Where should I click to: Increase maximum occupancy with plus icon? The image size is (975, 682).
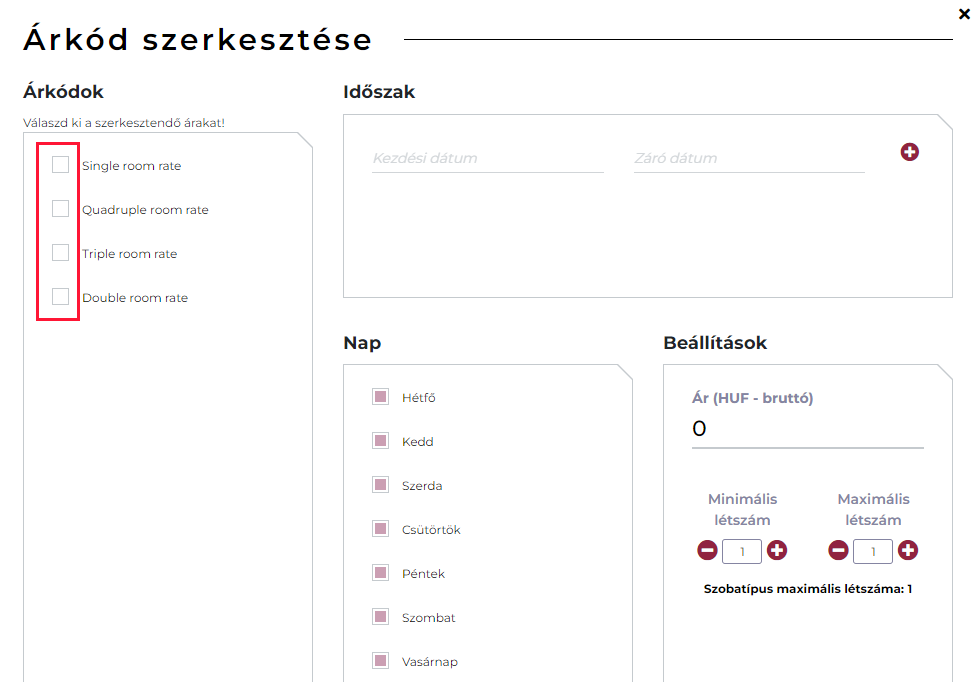point(908,550)
